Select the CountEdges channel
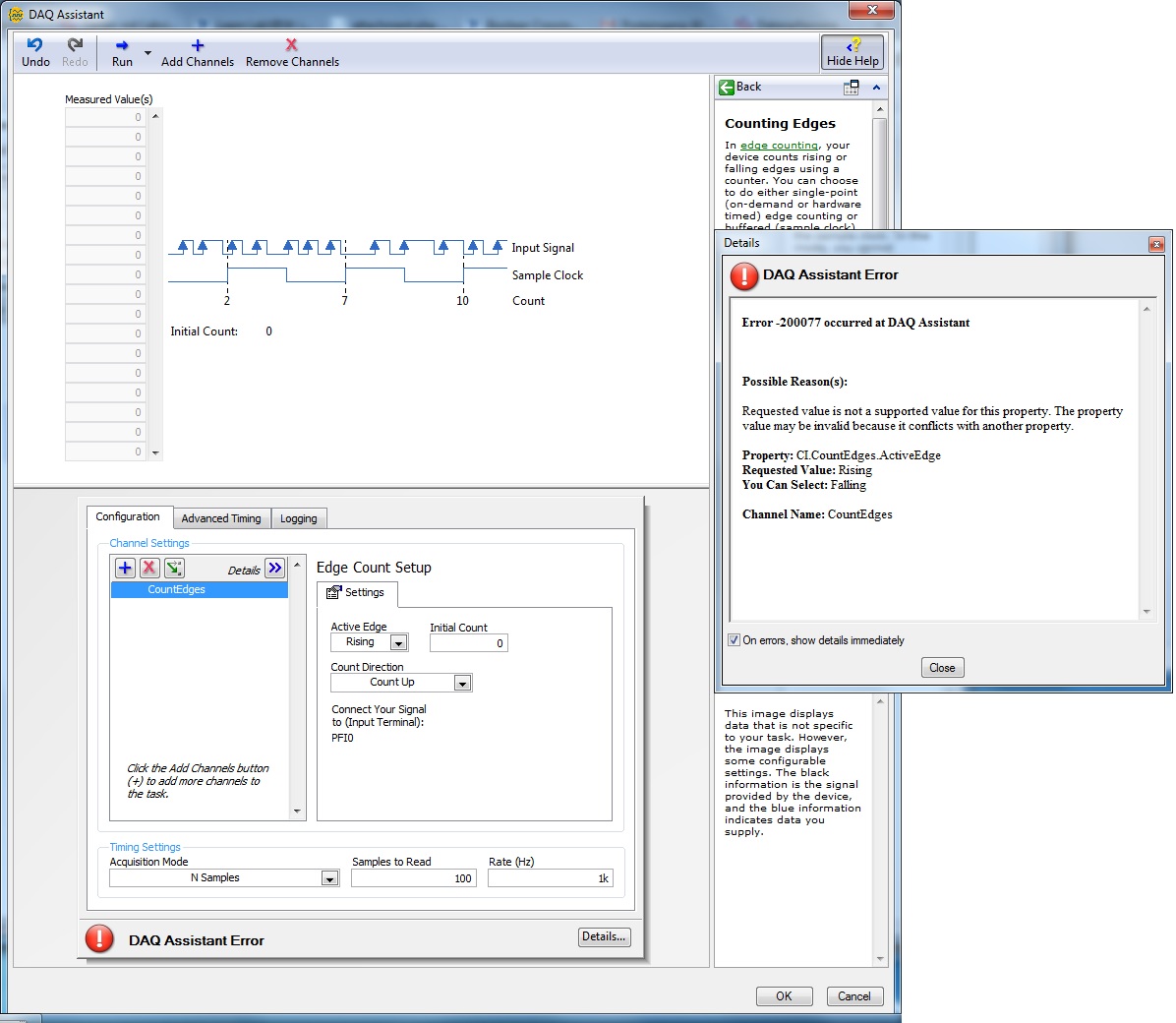Viewport: 1176px width, 1023px height. 199,590
